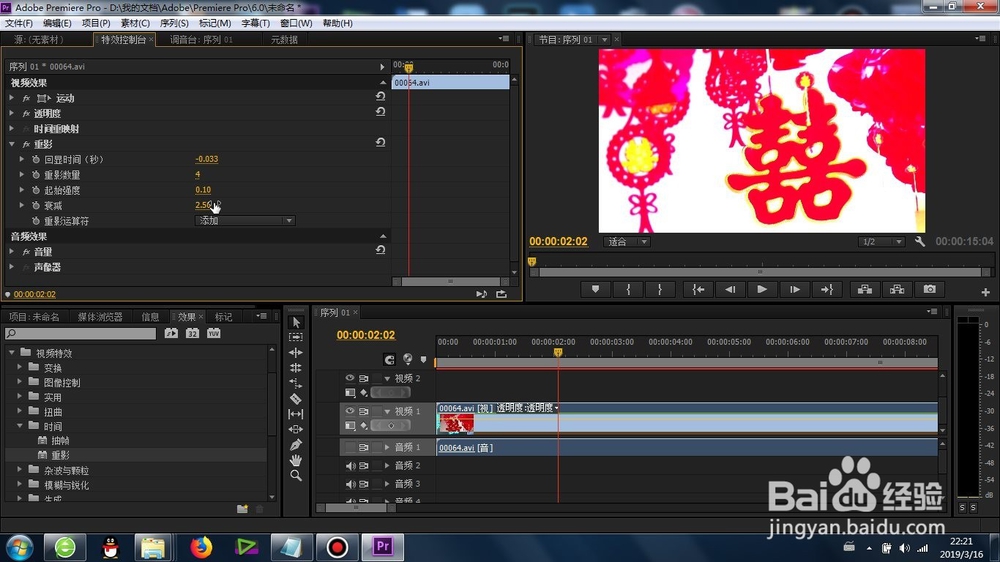Click the Play button in Program monitor
Screen dimensions: 1000x562
tap(762, 290)
